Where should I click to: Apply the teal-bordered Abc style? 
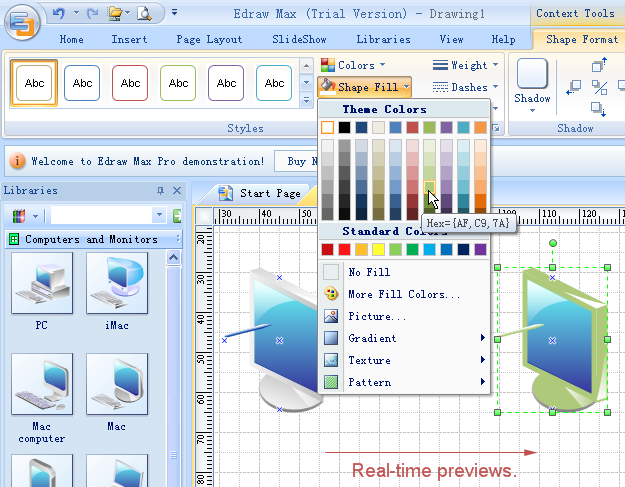point(274,83)
